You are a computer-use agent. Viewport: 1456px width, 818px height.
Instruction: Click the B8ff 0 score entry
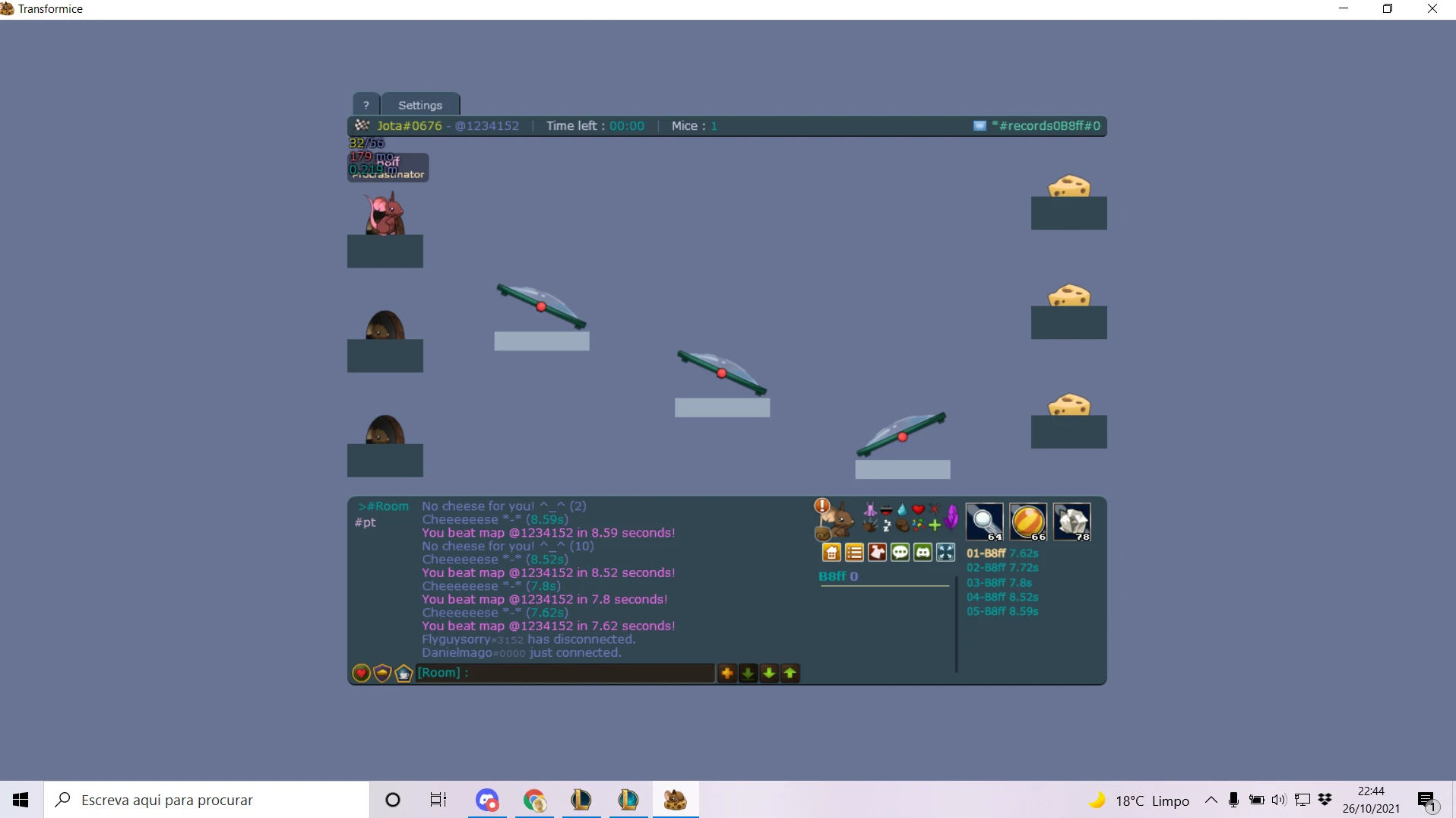tap(838, 576)
